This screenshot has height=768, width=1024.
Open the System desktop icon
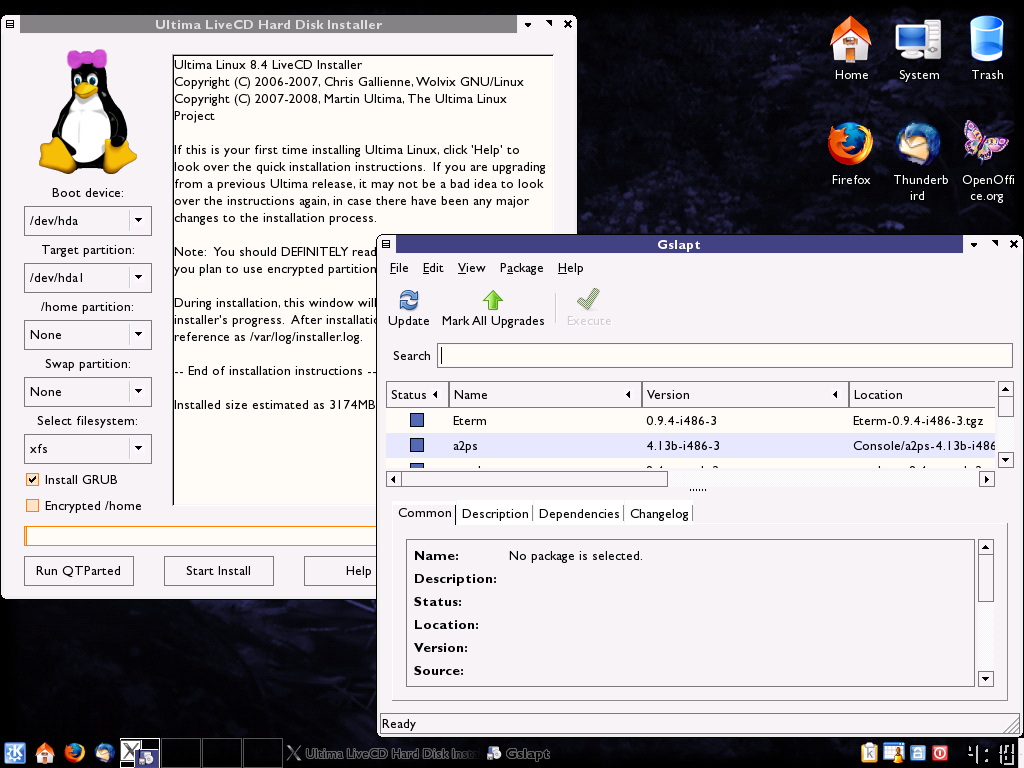tap(918, 41)
